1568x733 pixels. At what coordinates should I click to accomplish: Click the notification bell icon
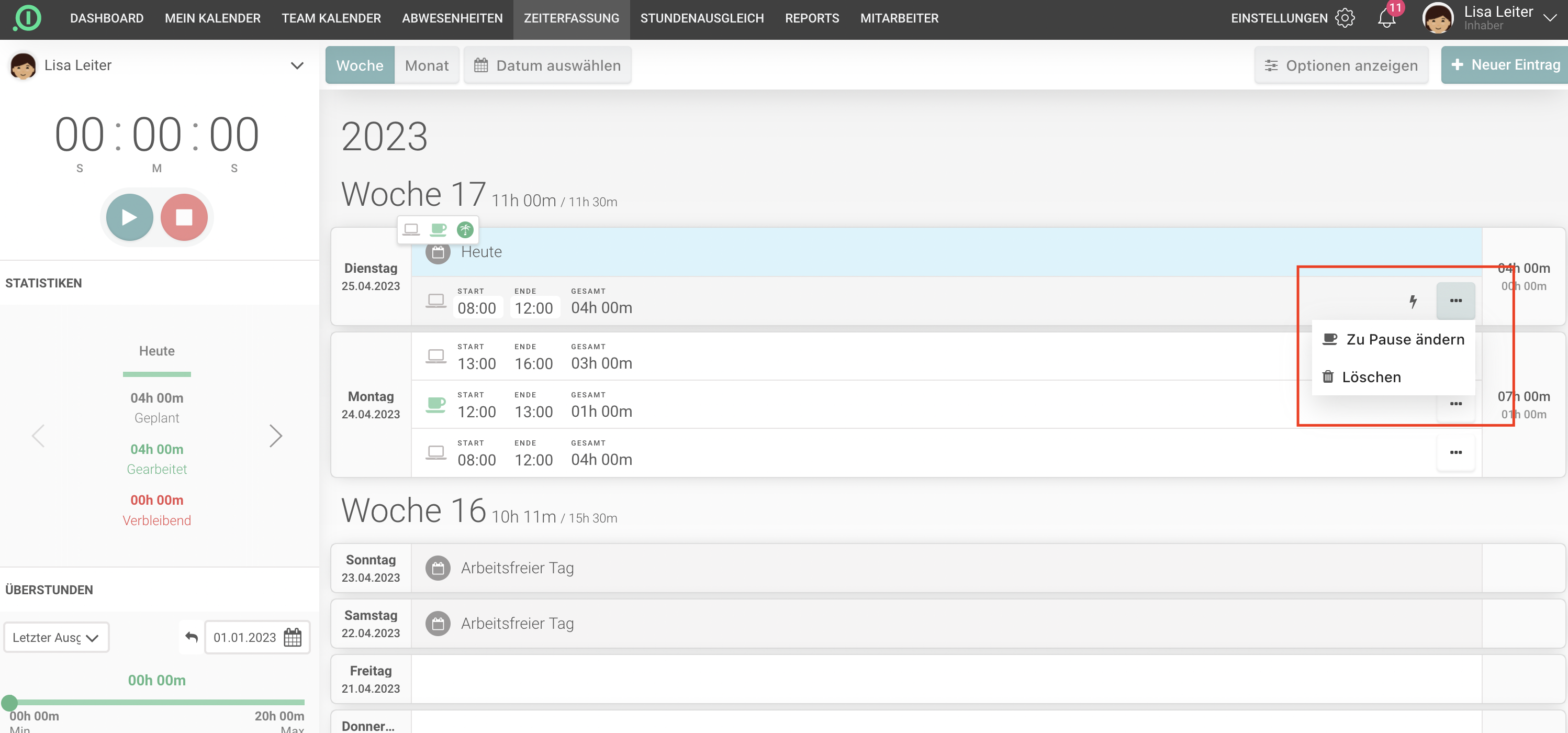coord(1386,18)
